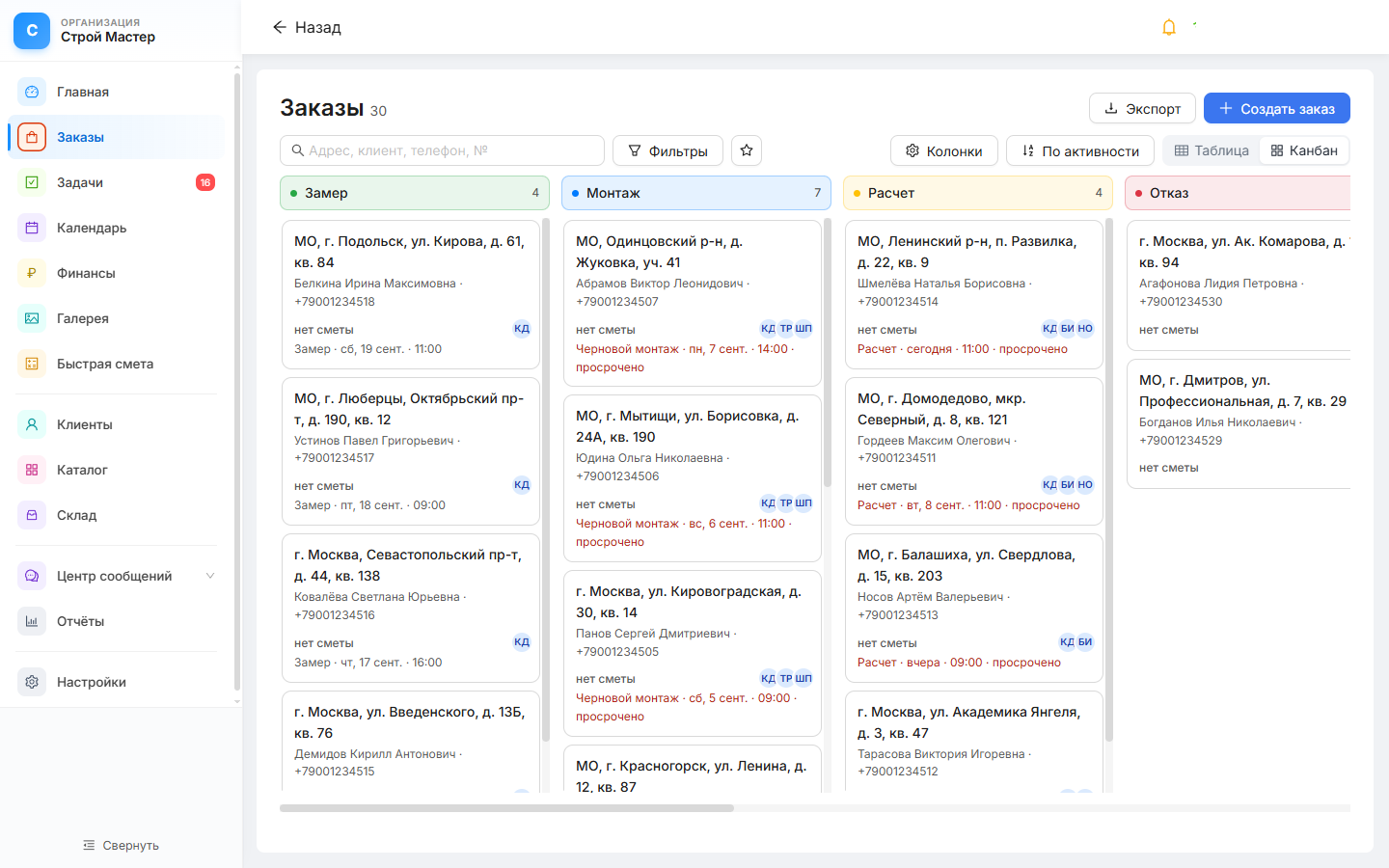Click the Монтаж column vertical scrollbar
The width and height of the screenshot is (1389, 868).
(828, 352)
